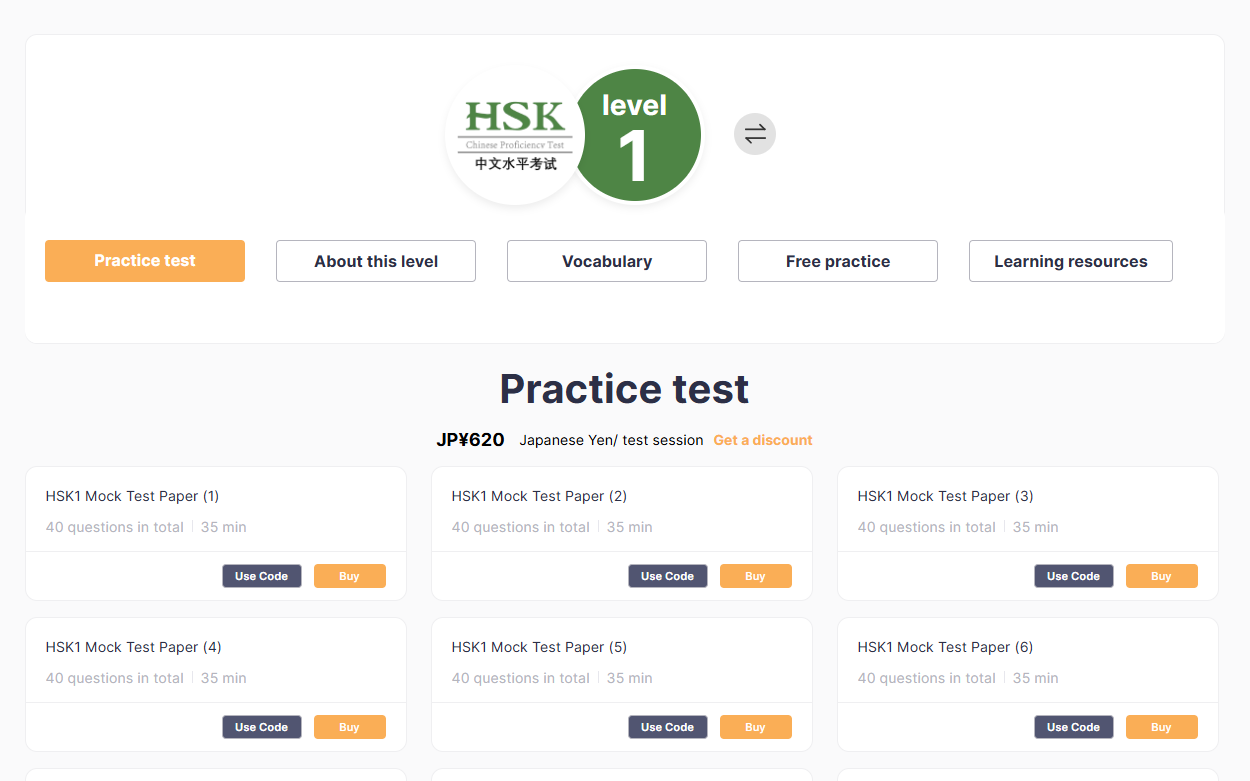The width and height of the screenshot is (1250, 781).
Task: Use Code for Mock Test Paper (1)
Action: (261, 576)
